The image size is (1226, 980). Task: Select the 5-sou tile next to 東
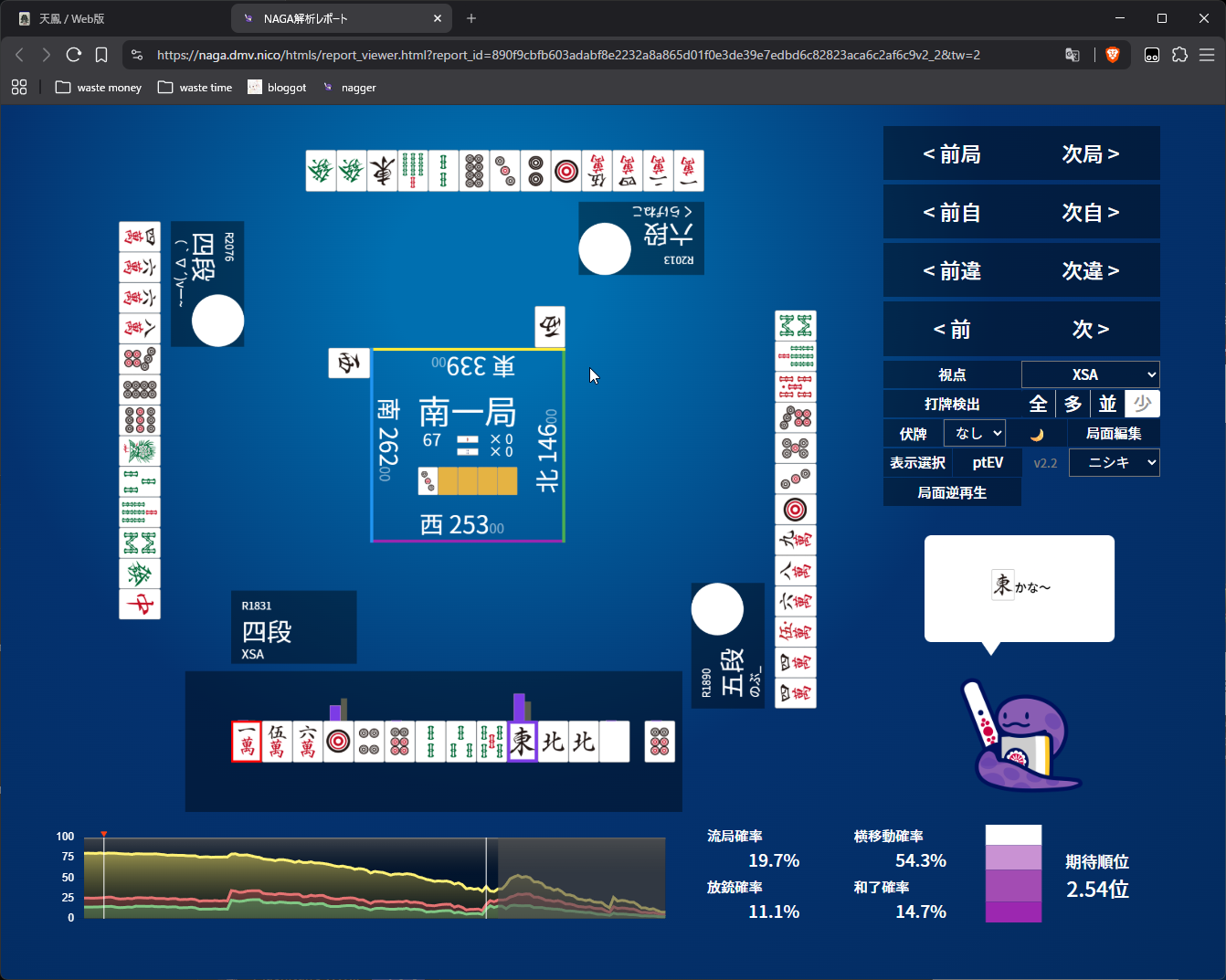tap(491, 741)
